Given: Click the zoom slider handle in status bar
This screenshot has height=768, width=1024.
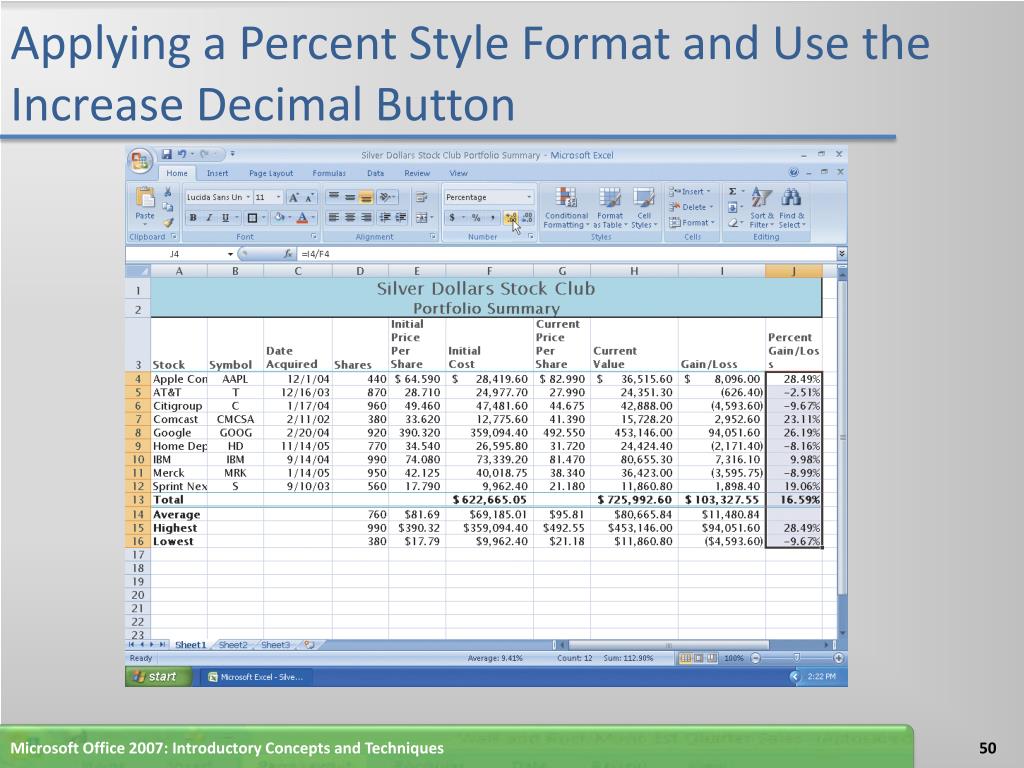Looking at the screenshot, I should (x=796, y=658).
